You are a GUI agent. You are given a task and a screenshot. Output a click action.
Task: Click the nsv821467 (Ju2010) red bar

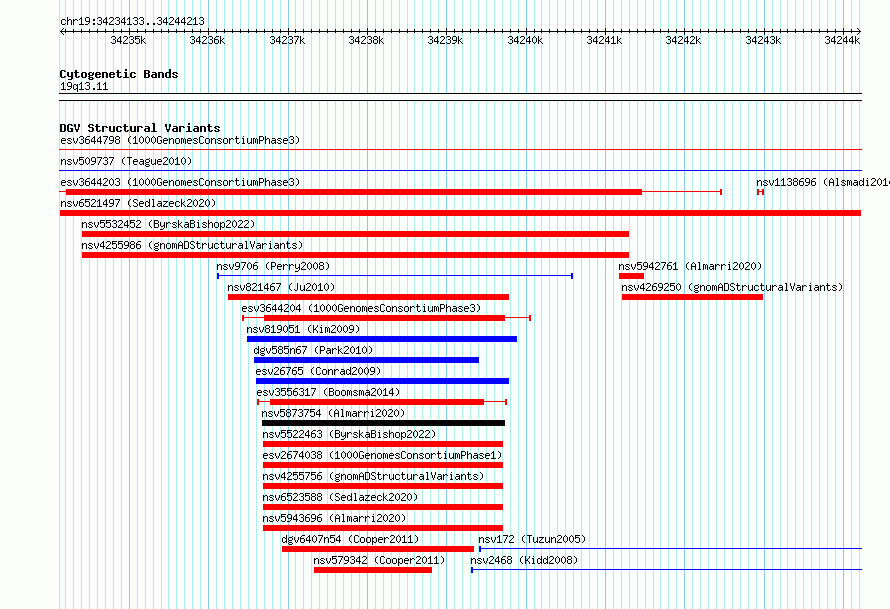tap(368, 297)
